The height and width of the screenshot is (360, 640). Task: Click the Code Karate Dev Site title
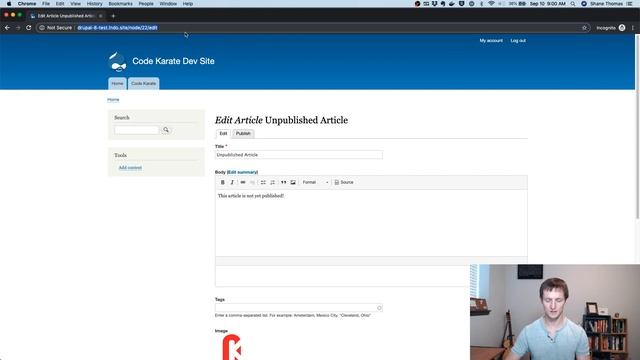pos(173,61)
